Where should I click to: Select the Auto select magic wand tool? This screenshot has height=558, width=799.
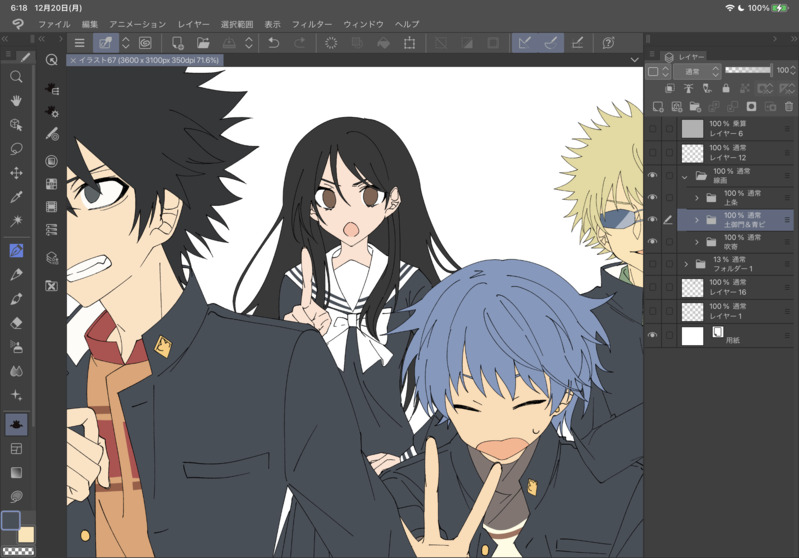pos(16,221)
